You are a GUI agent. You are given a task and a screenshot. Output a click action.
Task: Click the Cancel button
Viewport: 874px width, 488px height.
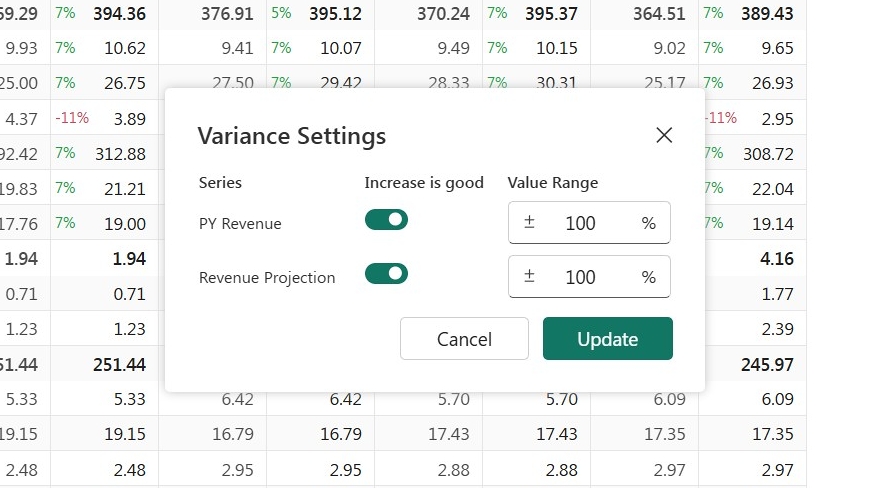point(464,339)
